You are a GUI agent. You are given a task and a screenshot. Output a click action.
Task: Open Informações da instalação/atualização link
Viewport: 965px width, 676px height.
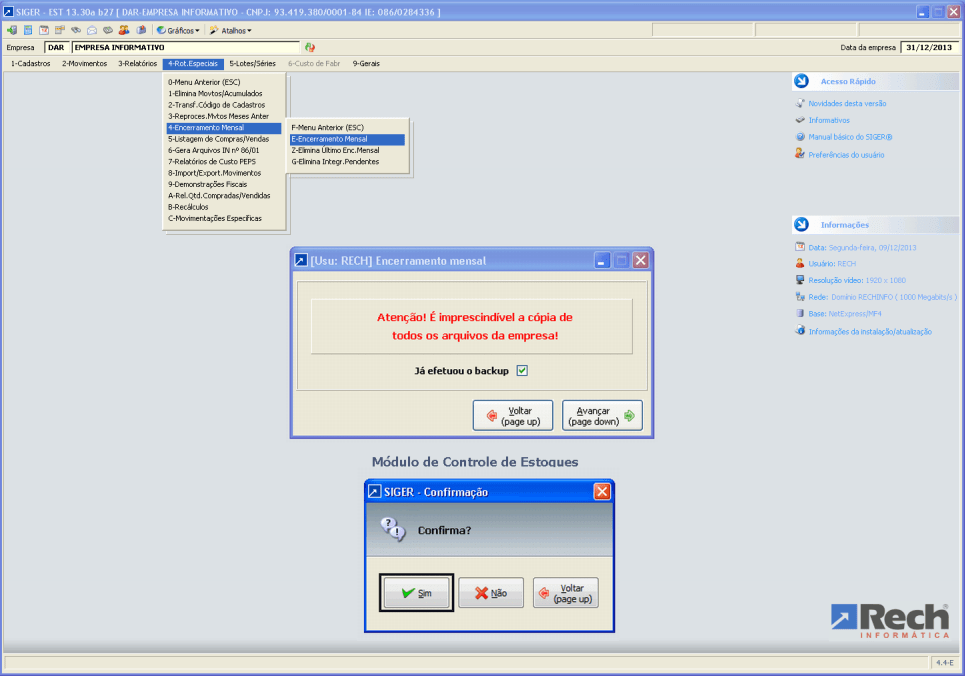coord(870,331)
